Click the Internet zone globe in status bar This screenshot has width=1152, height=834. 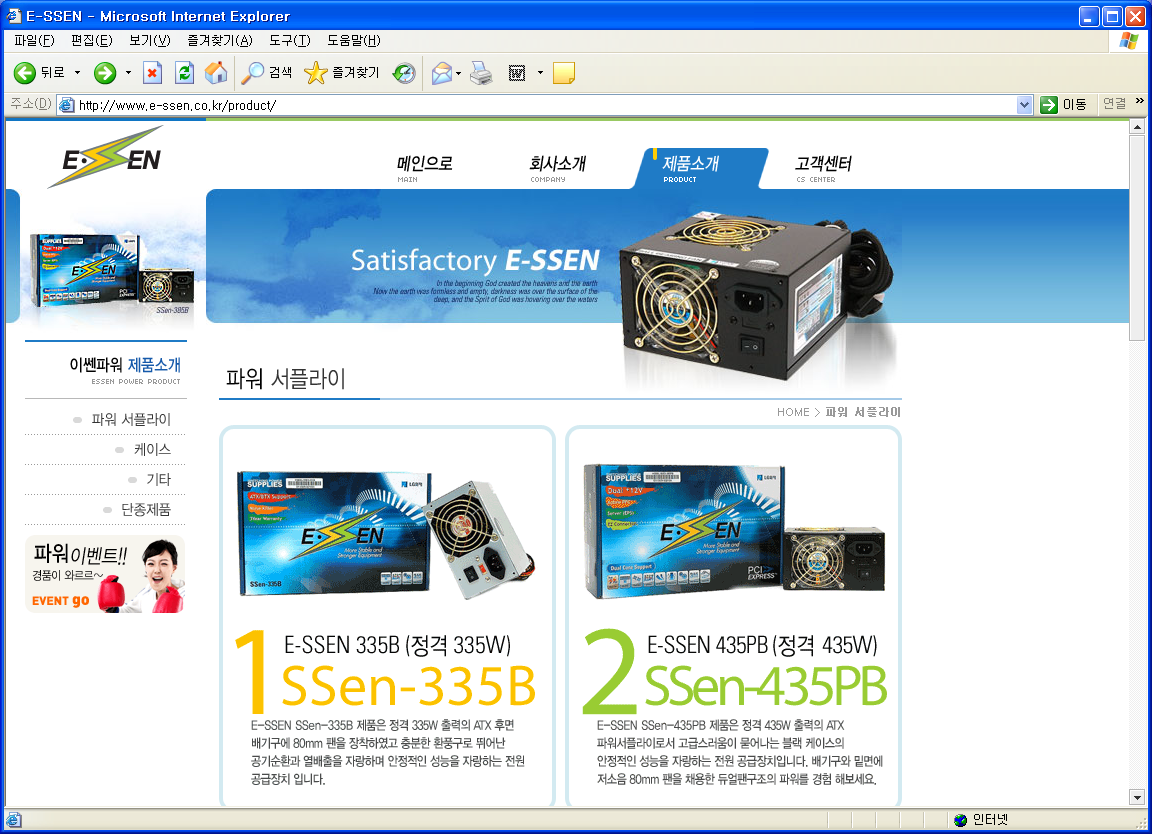click(x=960, y=820)
